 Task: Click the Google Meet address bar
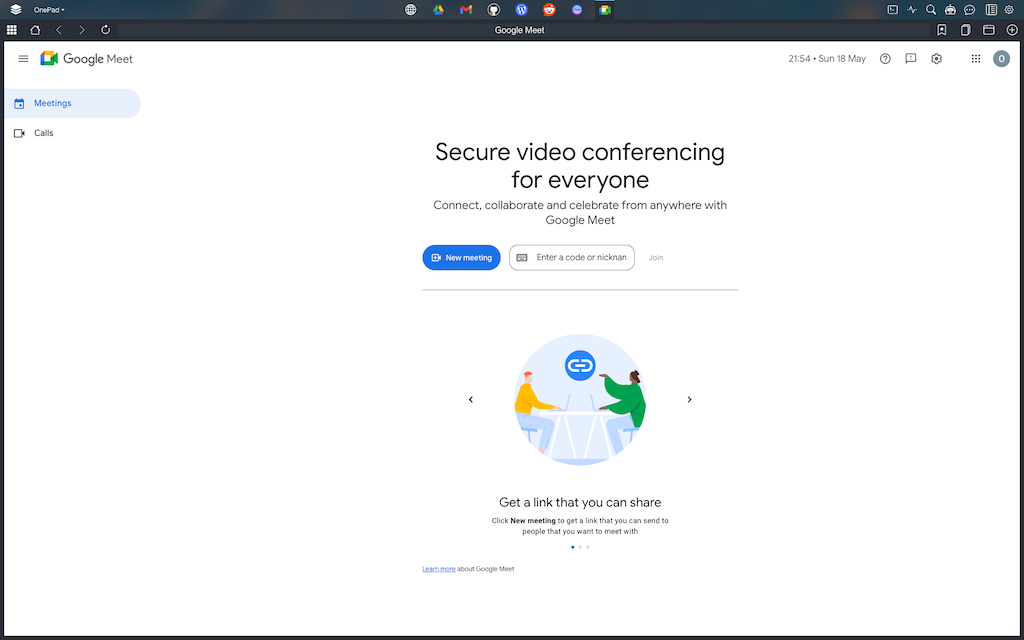point(522,30)
